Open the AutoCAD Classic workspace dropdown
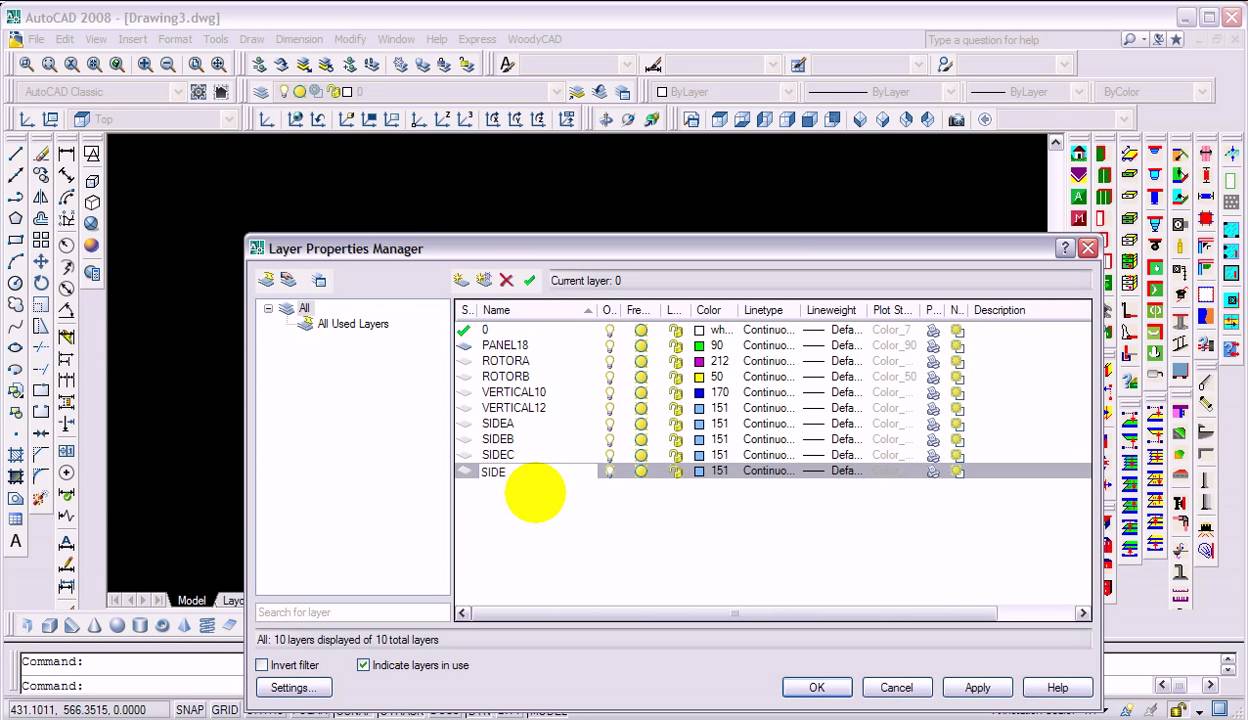Image resolution: width=1248 pixels, height=720 pixels. tap(178, 91)
